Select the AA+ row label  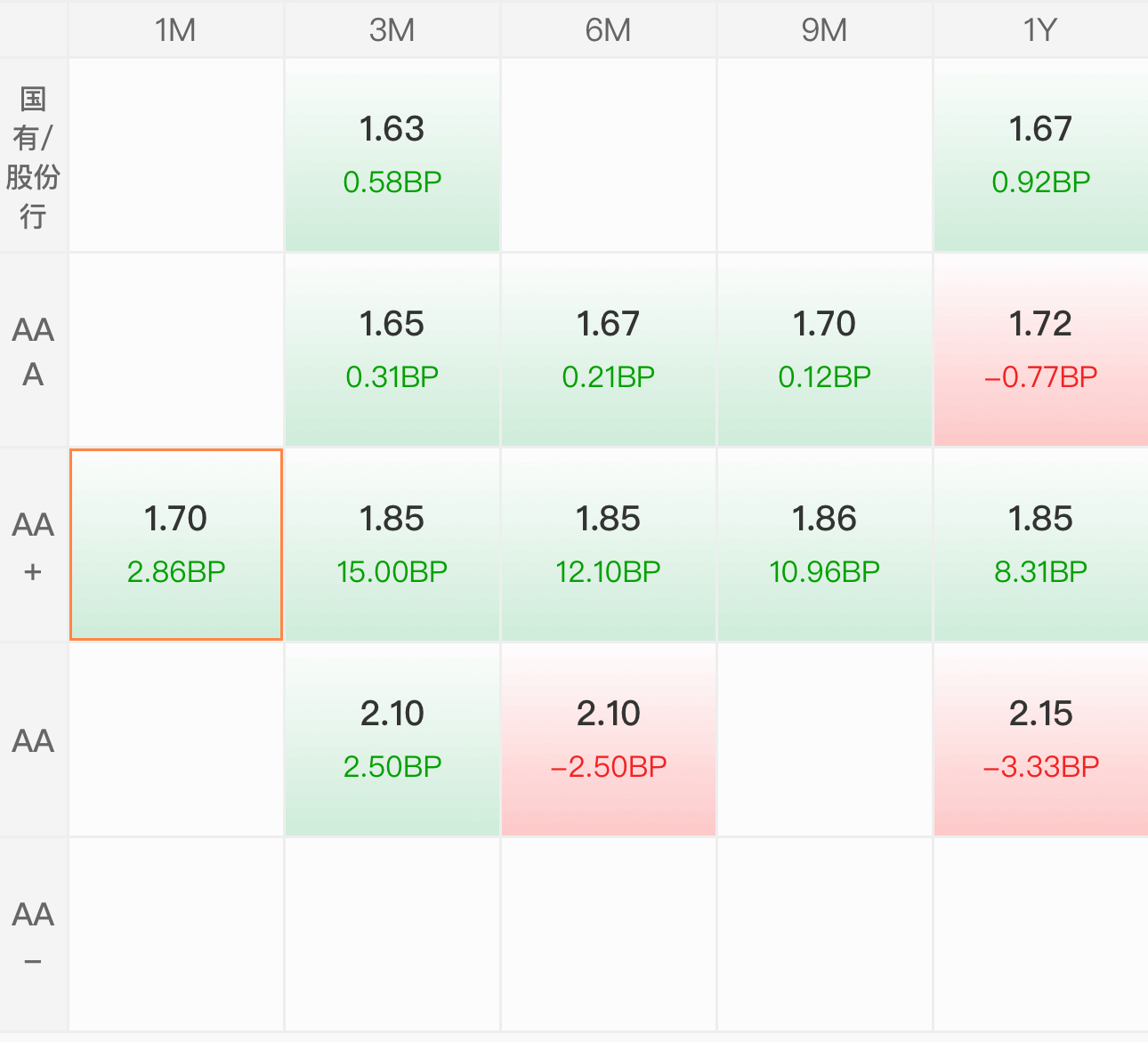pos(33,545)
